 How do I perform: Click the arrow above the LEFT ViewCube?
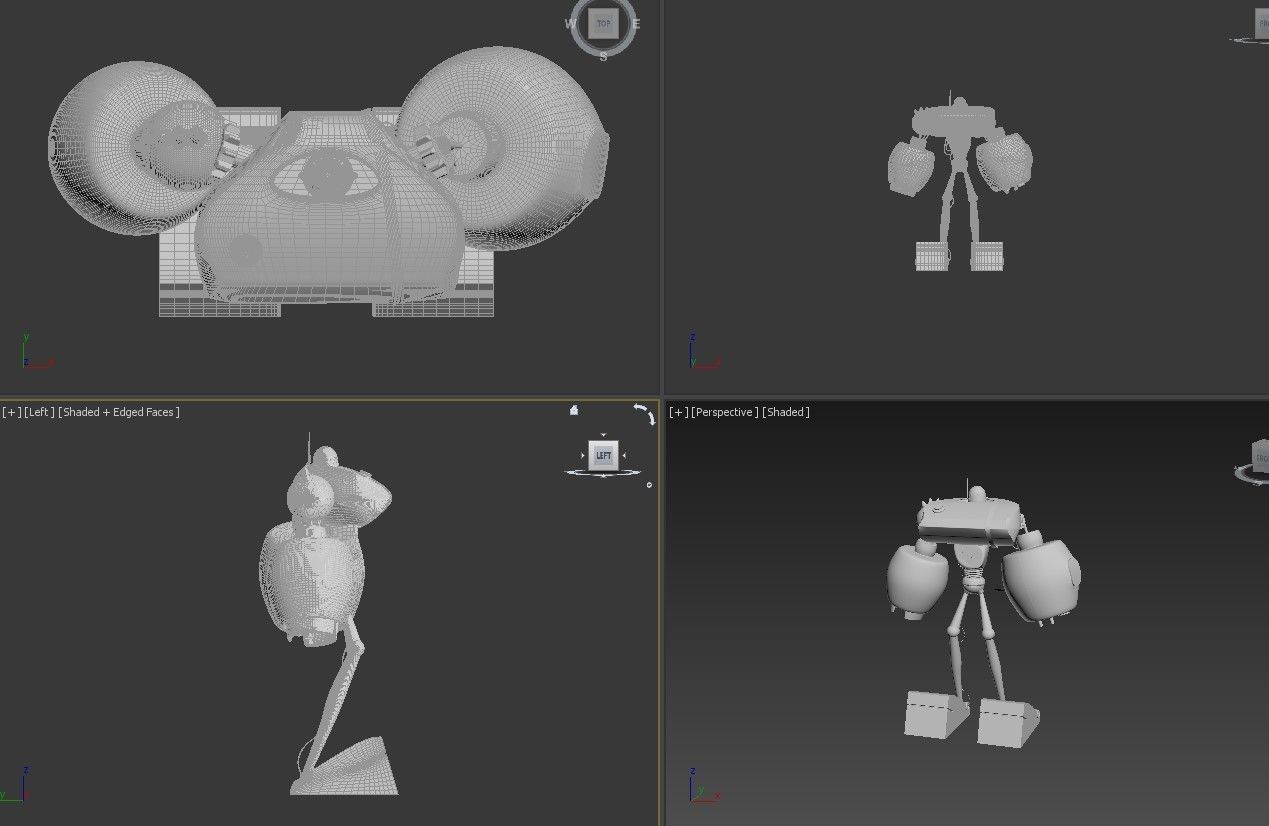click(x=603, y=435)
